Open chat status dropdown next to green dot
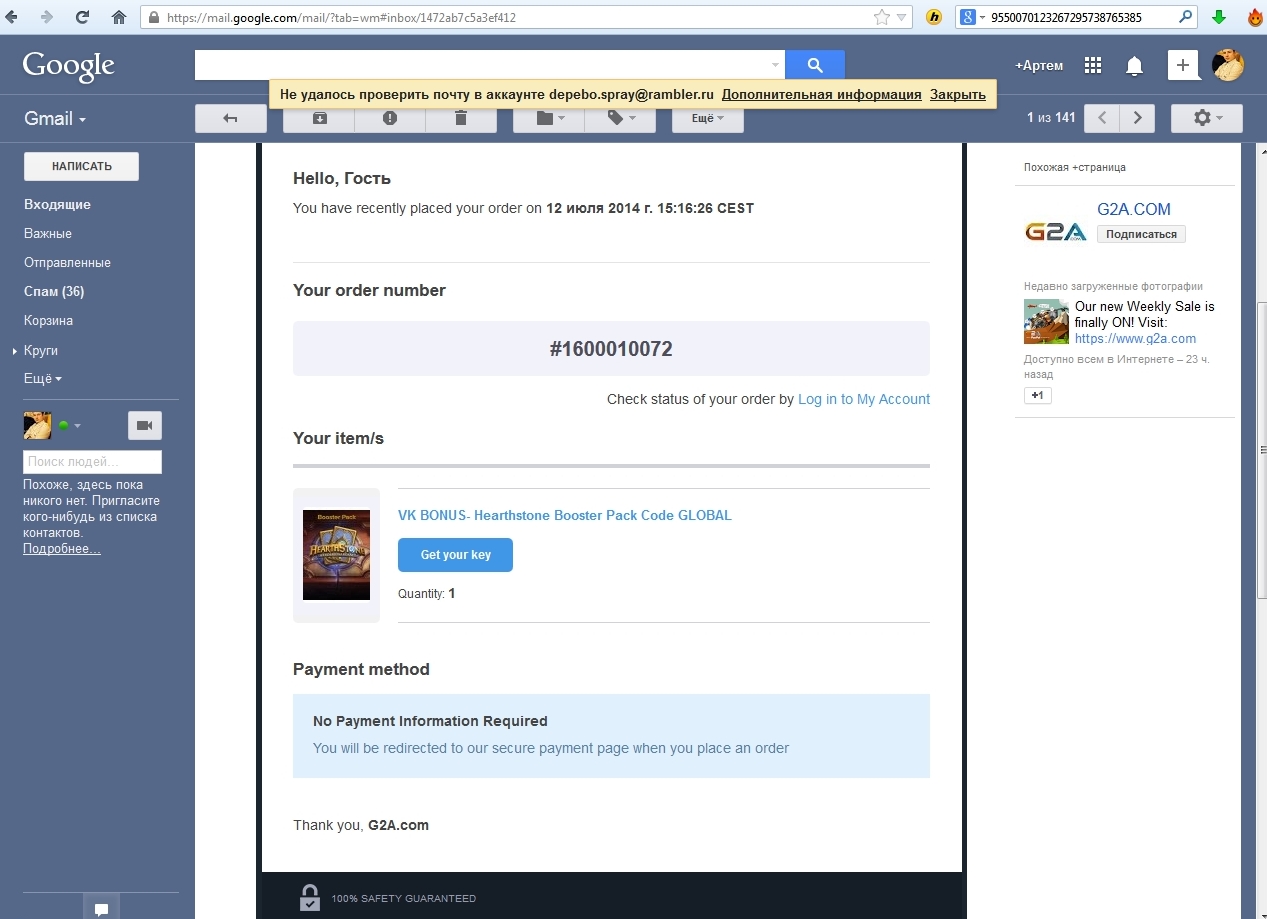This screenshot has height=919, width=1267. point(77,426)
